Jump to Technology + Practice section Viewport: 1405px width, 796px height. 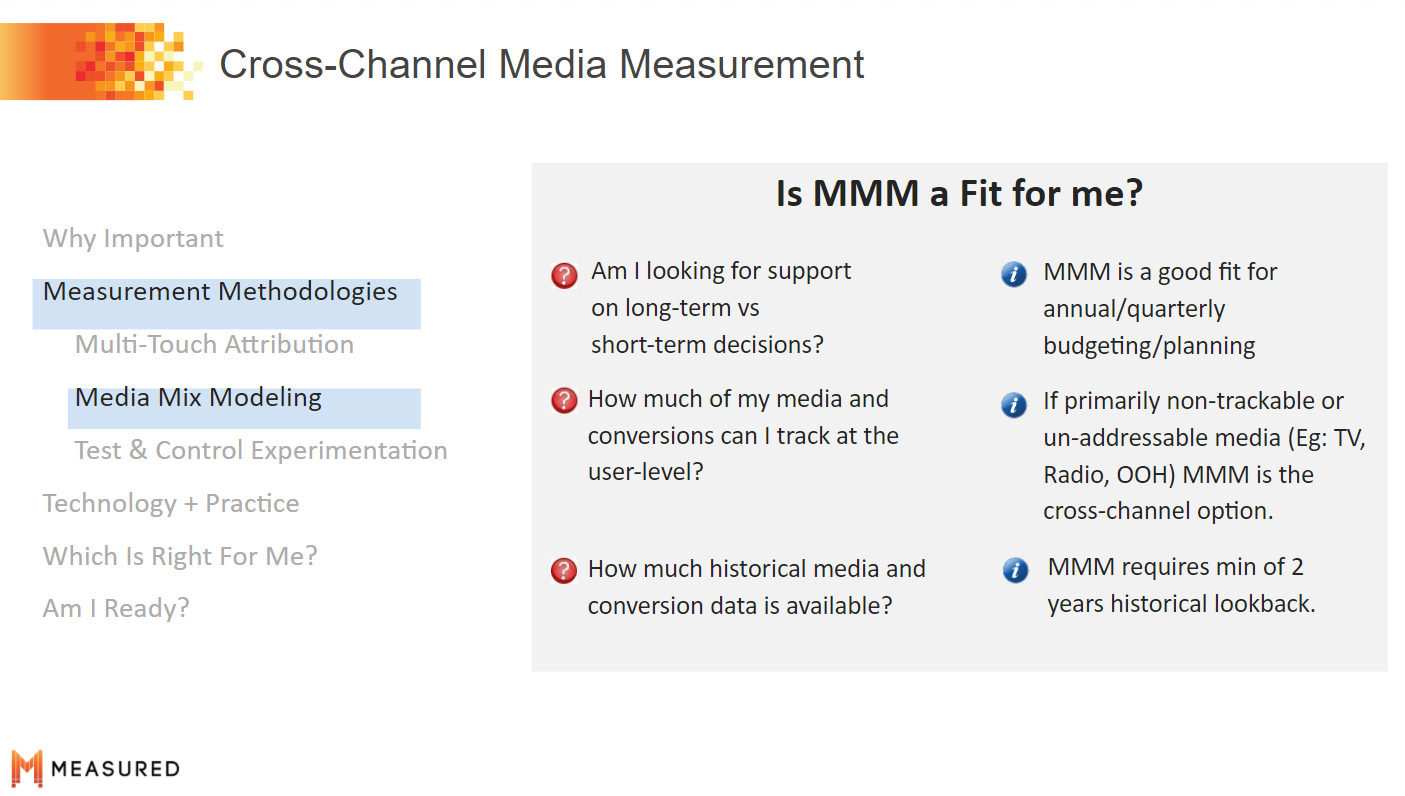click(x=171, y=504)
